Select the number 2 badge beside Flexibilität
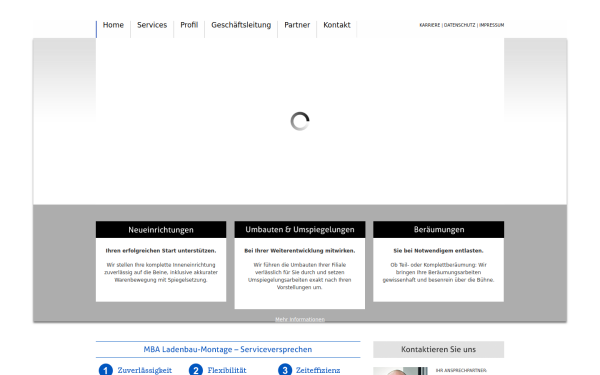The width and height of the screenshot is (600, 375). tap(196, 370)
